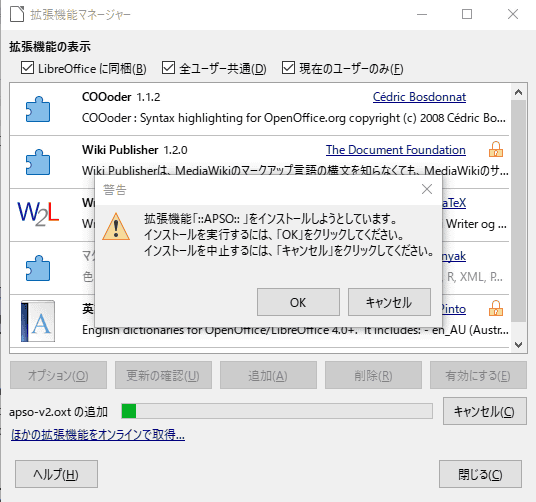Click the apso-v2.oxt install progress bar
The width and height of the screenshot is (536, 502).
tap(277, 411)
